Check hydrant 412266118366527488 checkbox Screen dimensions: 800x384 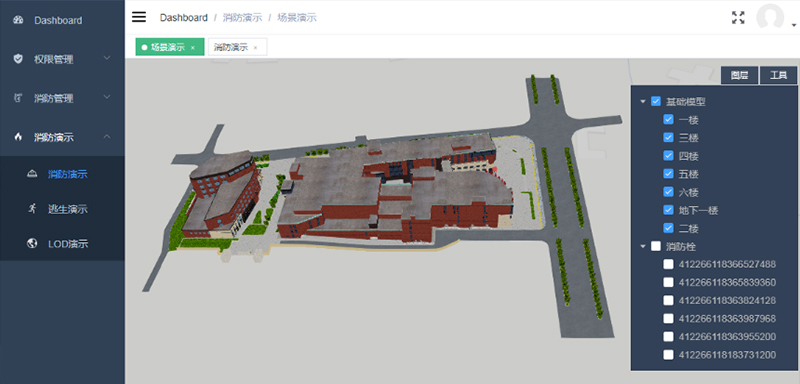tap(668, 264)
